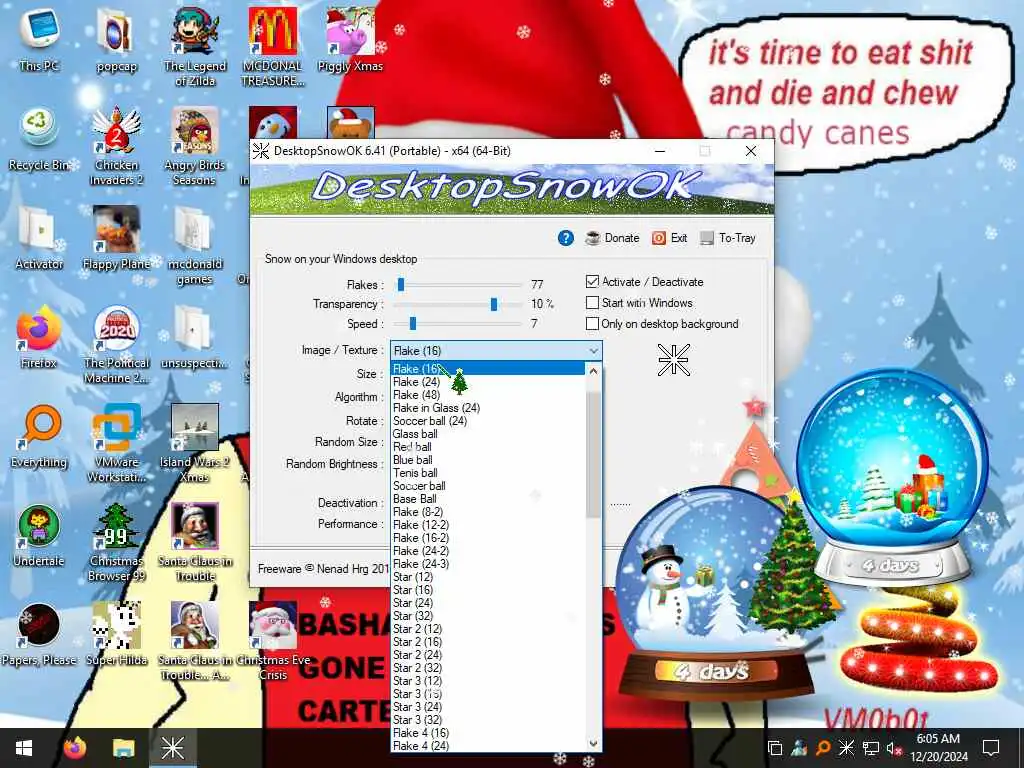Open mcdonald games folder
Image resolution: width=1024 pixels, height=768 pixels.
tap(195, 244)
